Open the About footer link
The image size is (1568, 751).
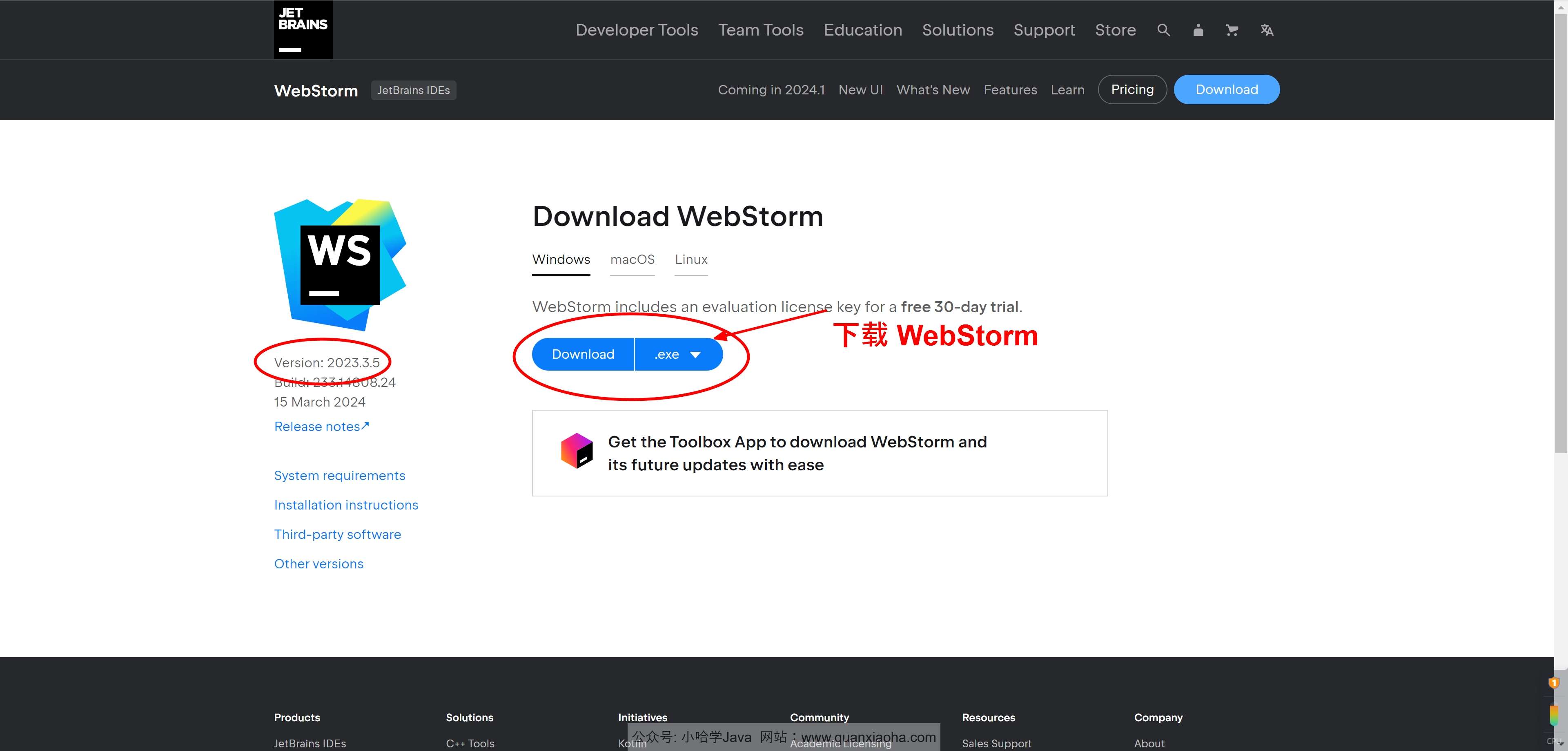[1149, 743]
